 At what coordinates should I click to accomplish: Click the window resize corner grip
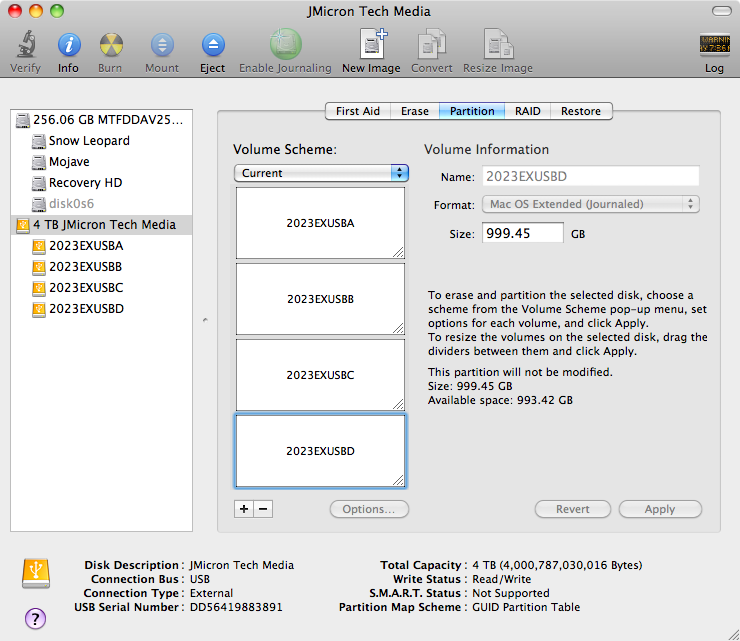[733, 634]
